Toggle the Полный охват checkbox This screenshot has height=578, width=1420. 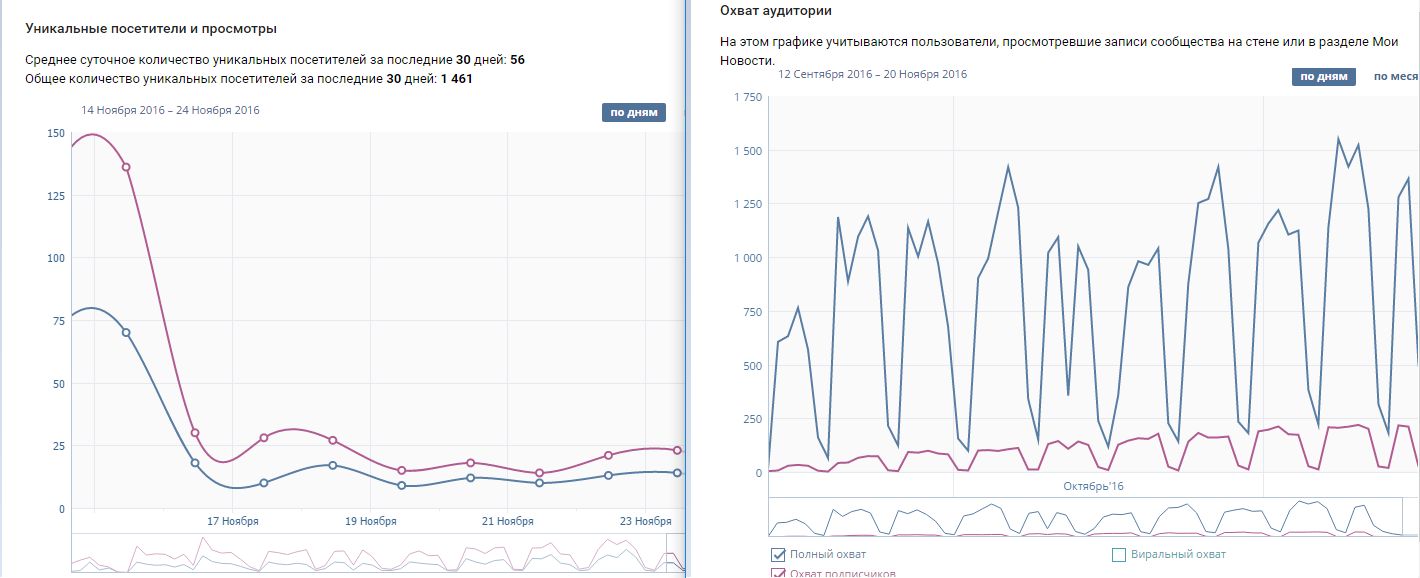pyautogui.click(x=778, y=554)
